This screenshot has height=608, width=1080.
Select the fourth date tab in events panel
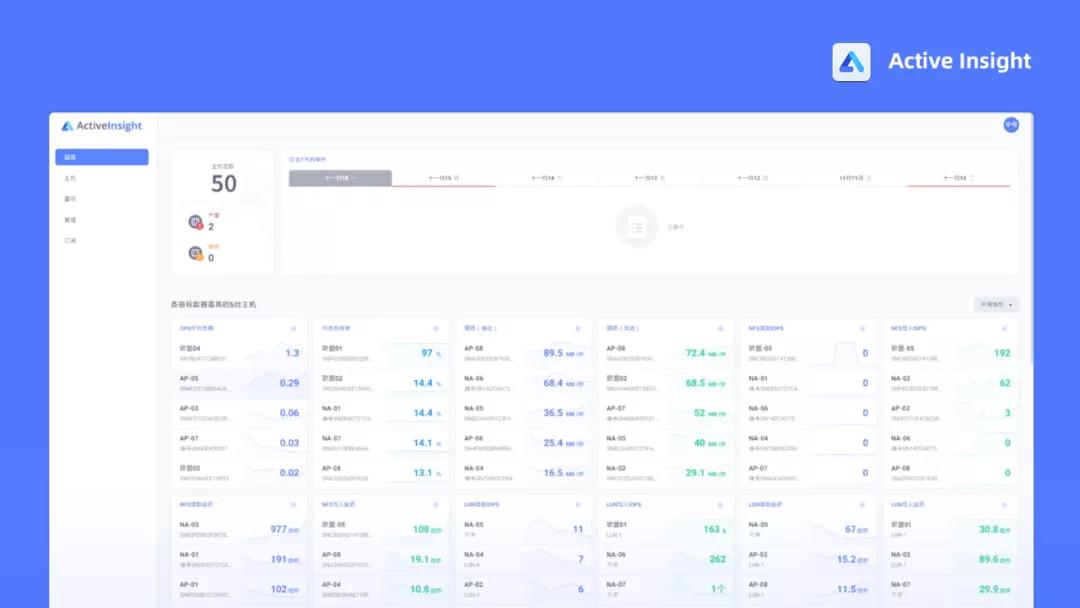pos(650,178)
